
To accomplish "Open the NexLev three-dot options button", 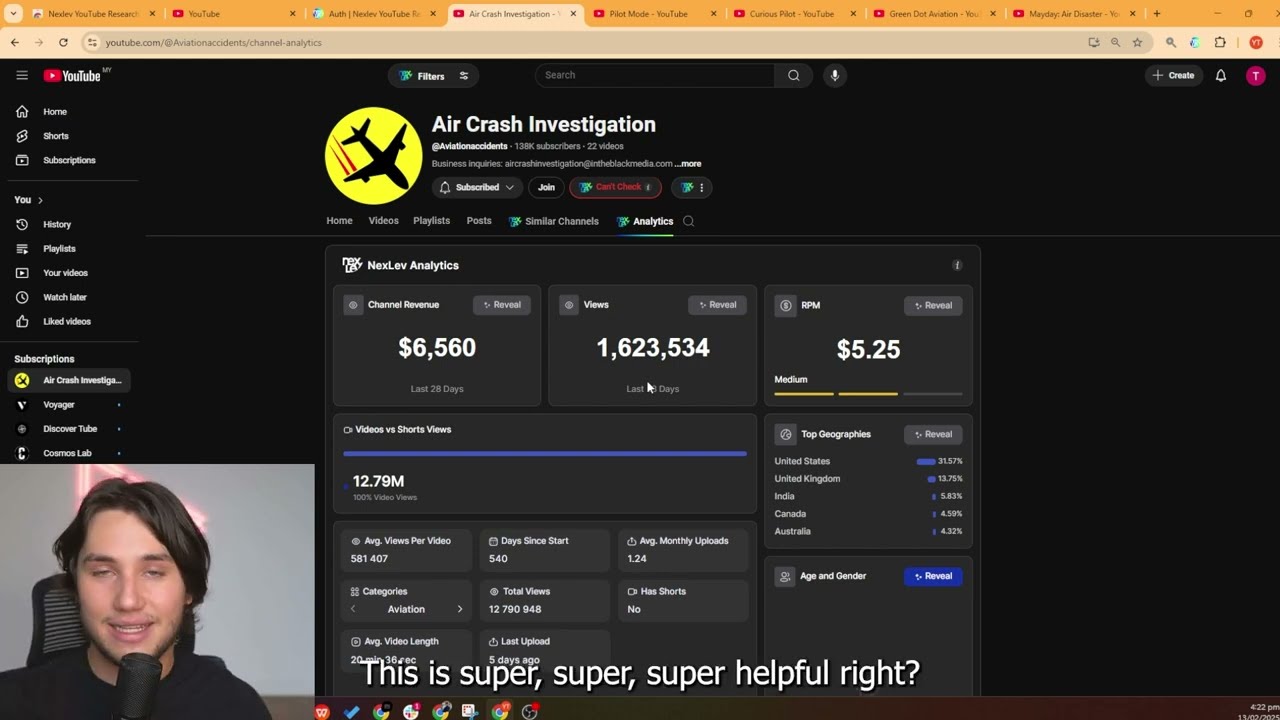I will coord(693,187).
